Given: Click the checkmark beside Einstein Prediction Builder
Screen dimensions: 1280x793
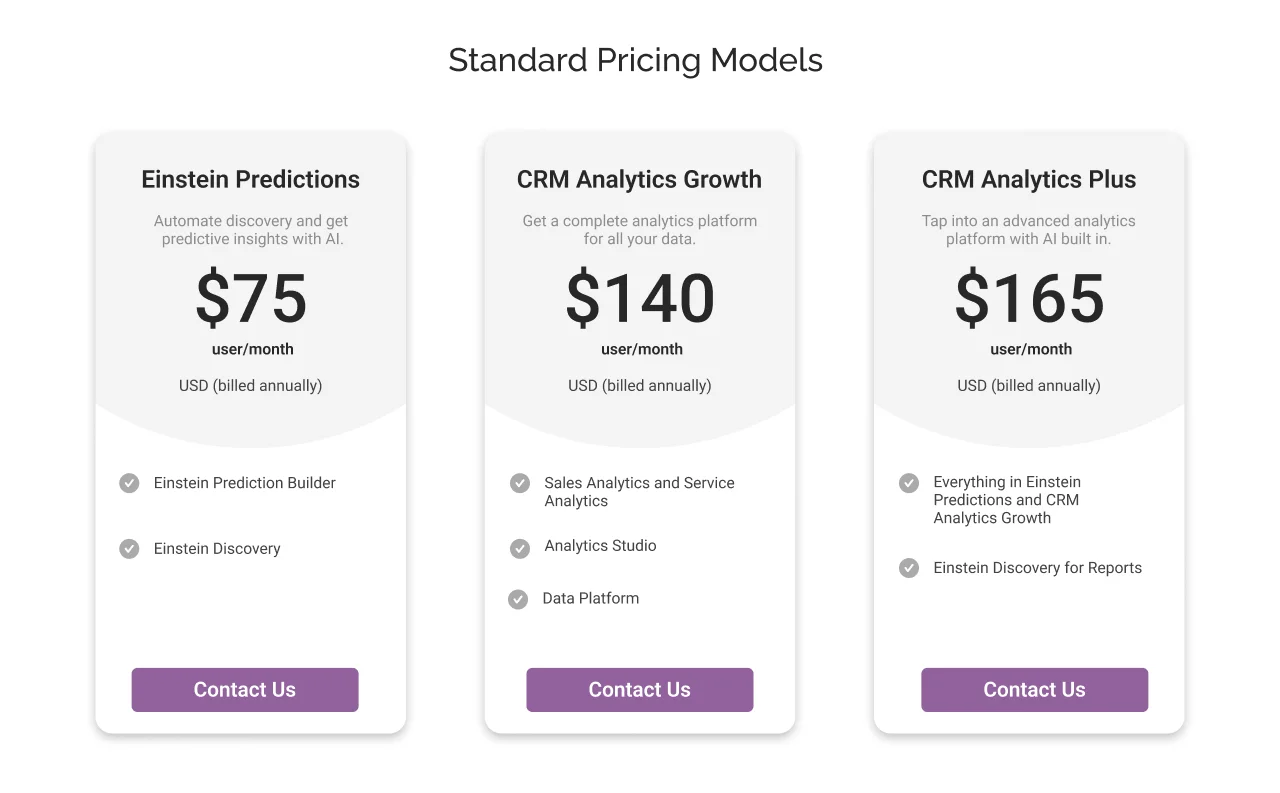Looking at the screenshot, I should click(x=128, y=483).
